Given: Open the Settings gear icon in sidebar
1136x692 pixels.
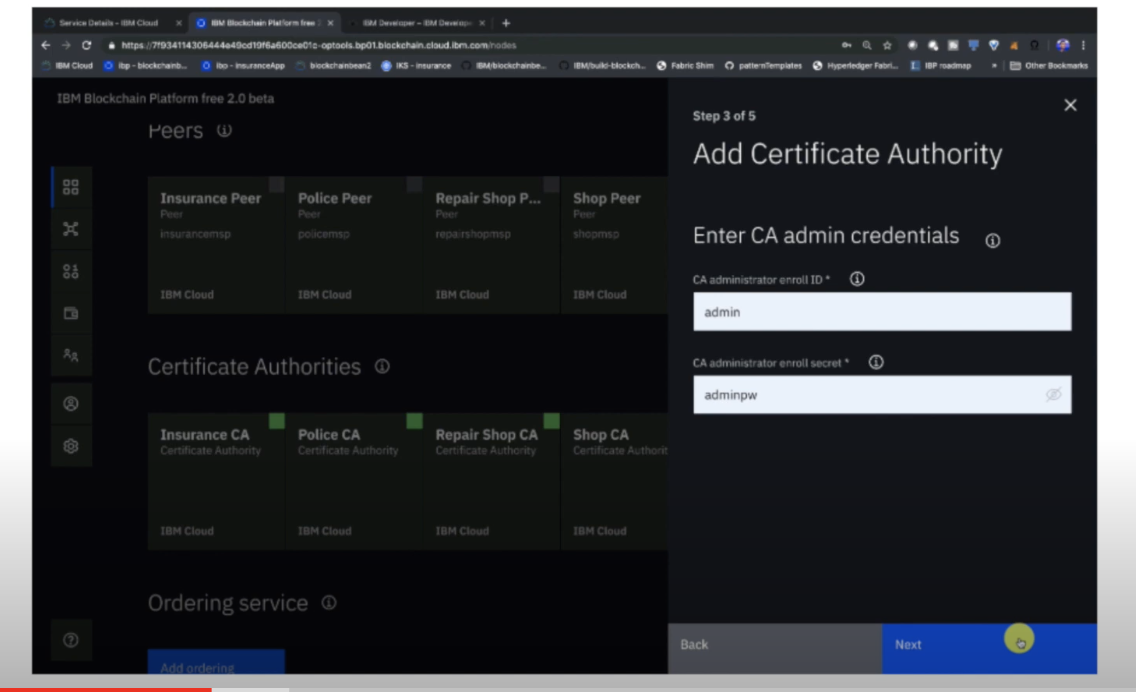Looking at the screenshot, I should tap(71, 446).
